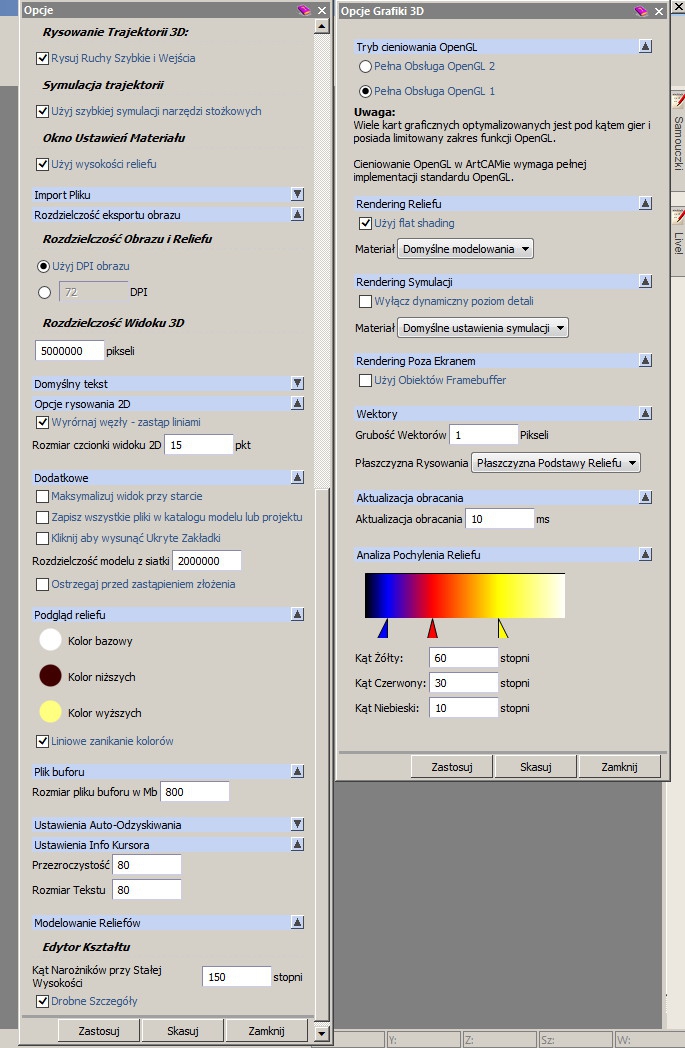
Task: Toggle Rysuj Ruchy Szybkie i Wejścia
Action: coord(43,58)
